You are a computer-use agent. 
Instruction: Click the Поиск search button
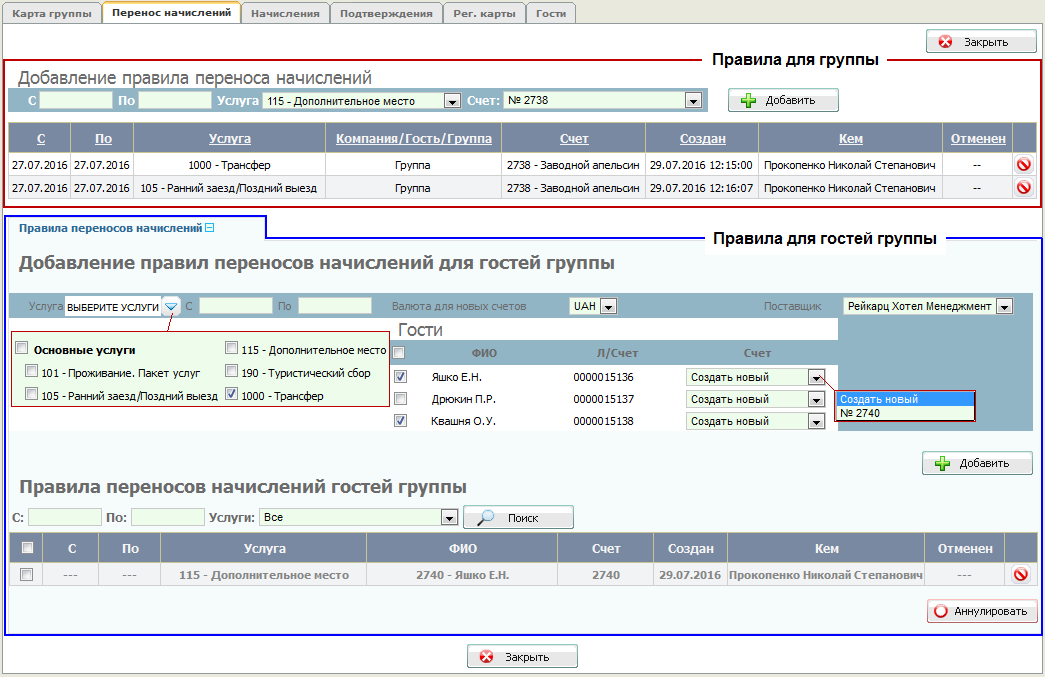[518, 517]
